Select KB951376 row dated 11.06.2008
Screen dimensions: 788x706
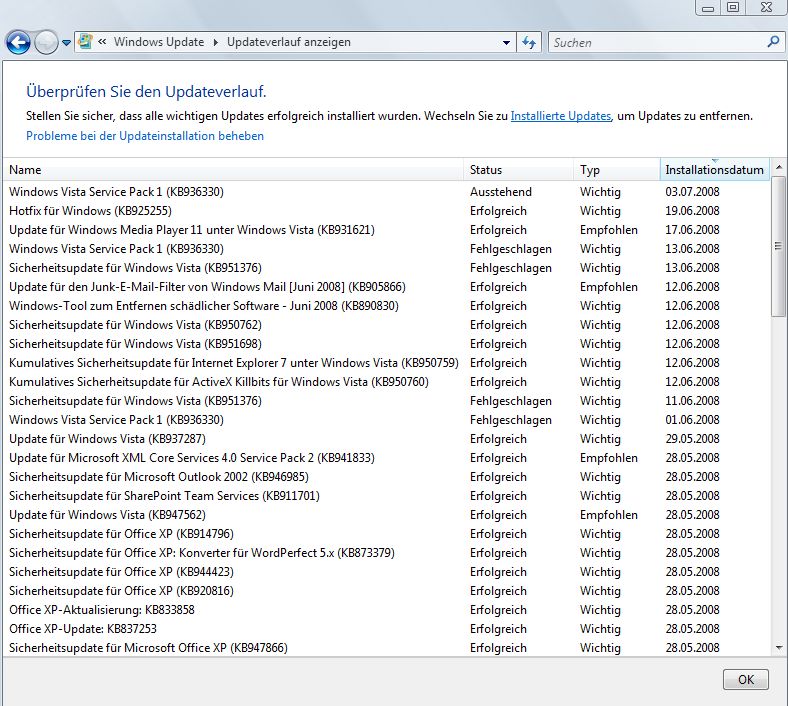pyautogui.click(x=386, y=401)
